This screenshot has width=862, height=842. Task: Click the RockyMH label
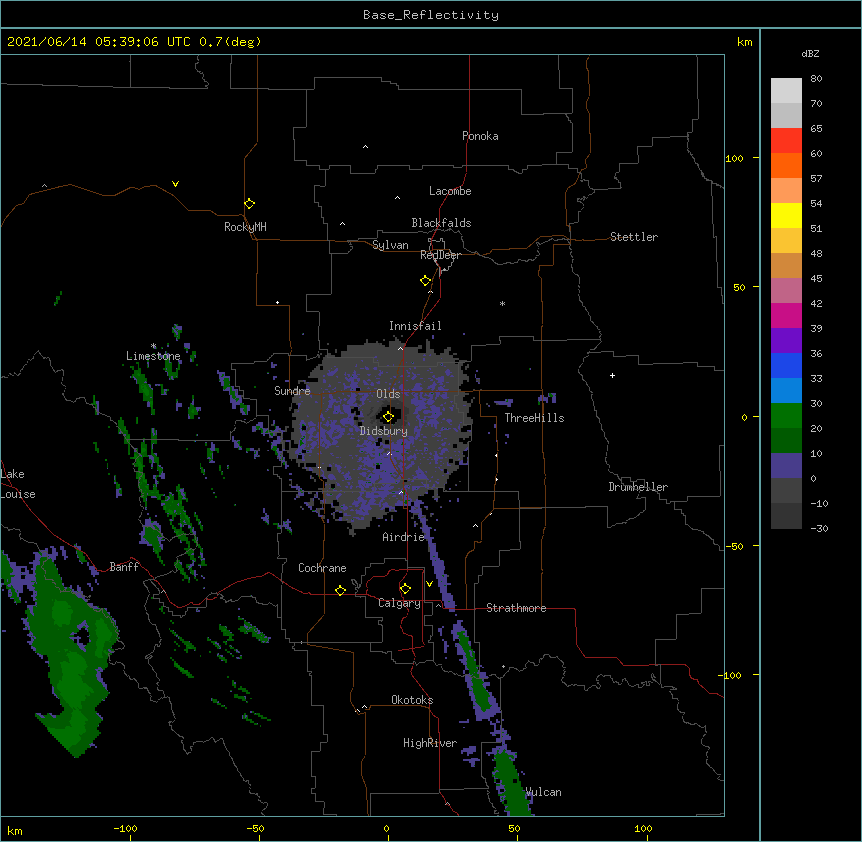point(245,227)
